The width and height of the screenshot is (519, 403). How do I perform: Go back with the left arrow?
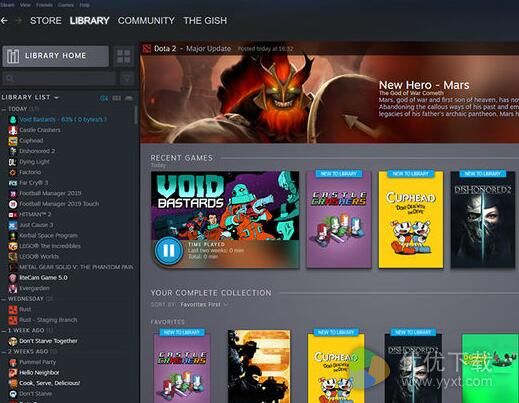pyautogui.click(x=4, y=21)
